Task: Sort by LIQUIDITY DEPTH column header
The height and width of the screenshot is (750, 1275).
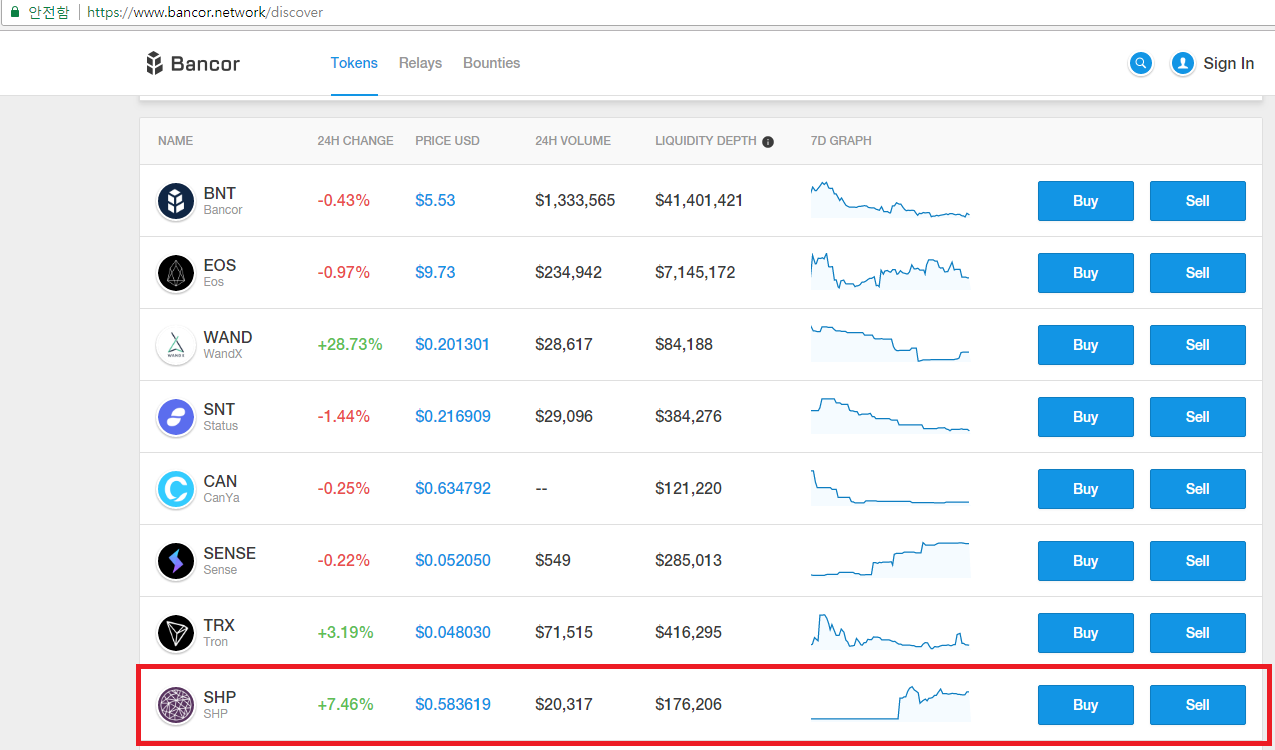Action: point(706,141)
